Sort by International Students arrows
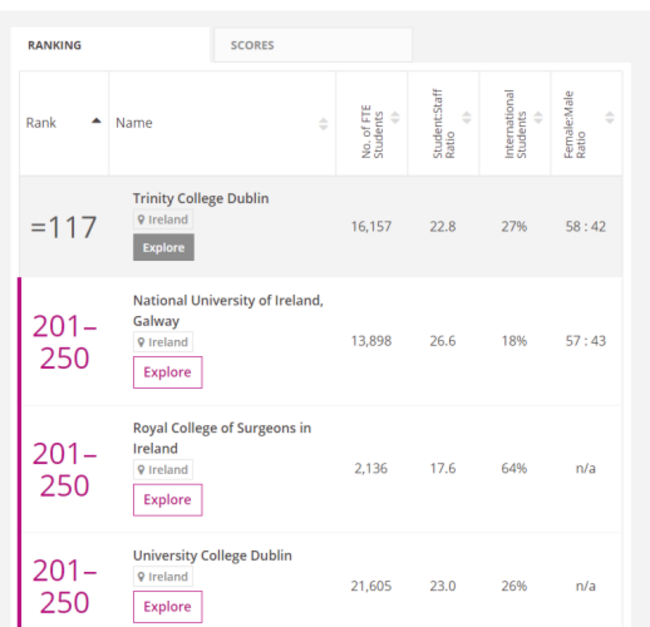 (538, 117)
